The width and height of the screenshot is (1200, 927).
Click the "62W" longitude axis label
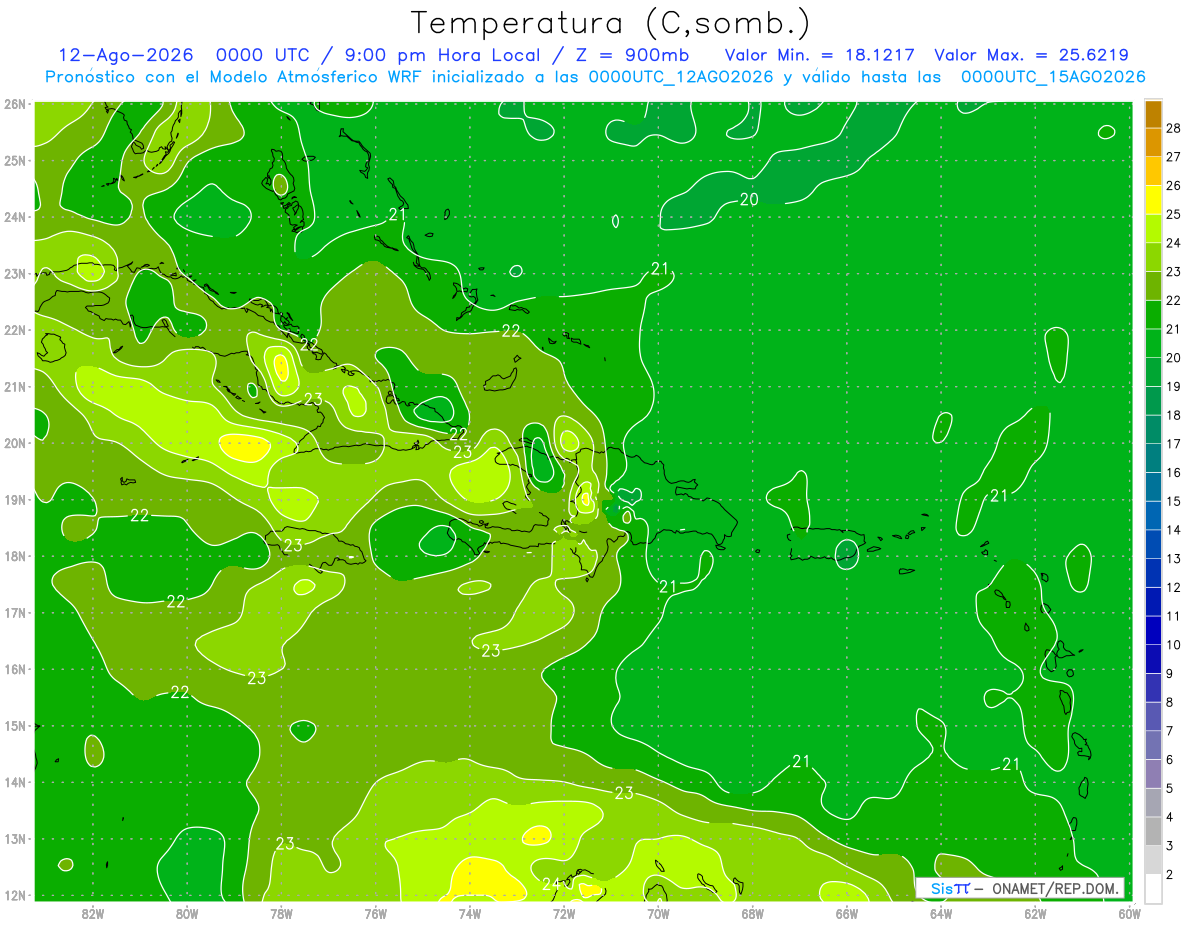[x=1035, y=912]
